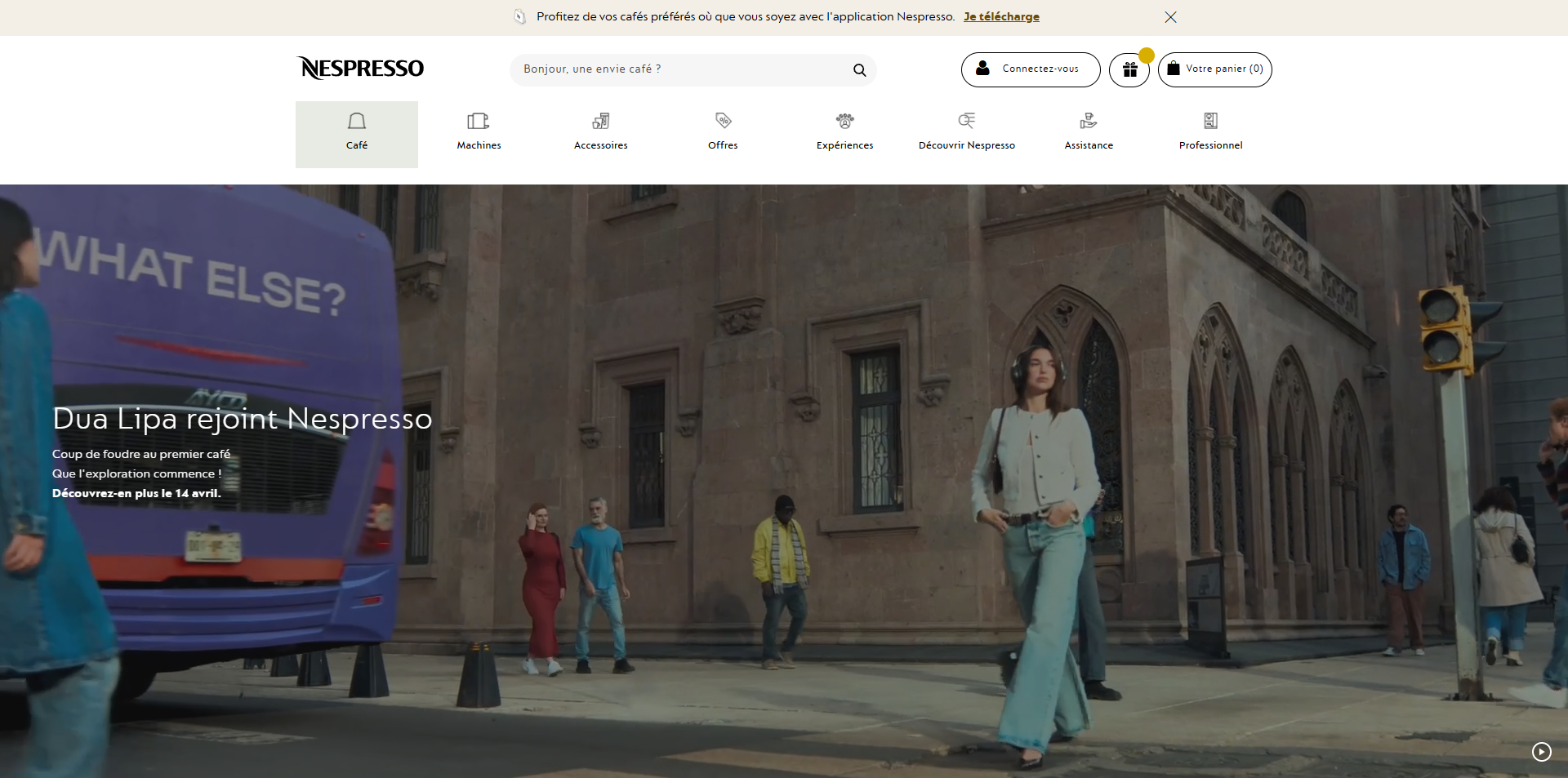Viewport: 1568px width, 778px height.
Task: Open the Professionnel menu label
Action: tap(1211, 145)
